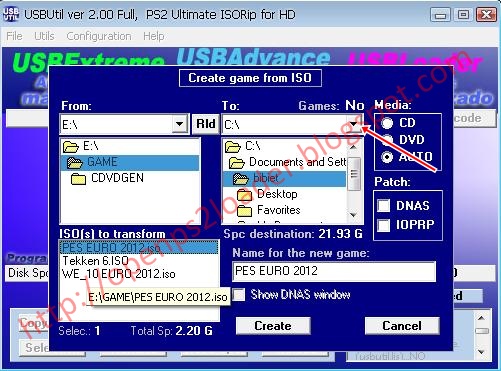501x371 pixels.
Task: Select the CD media radio button
Action: pos(387,123)
